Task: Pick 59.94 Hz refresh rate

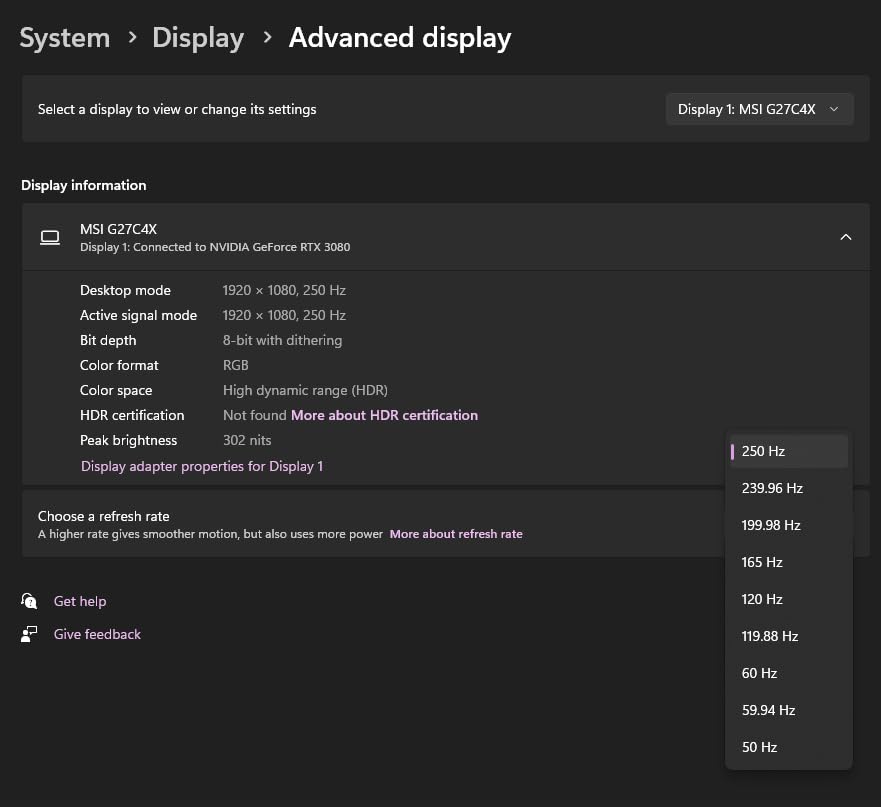Action: pyautogui.click(x=789, y=710)
